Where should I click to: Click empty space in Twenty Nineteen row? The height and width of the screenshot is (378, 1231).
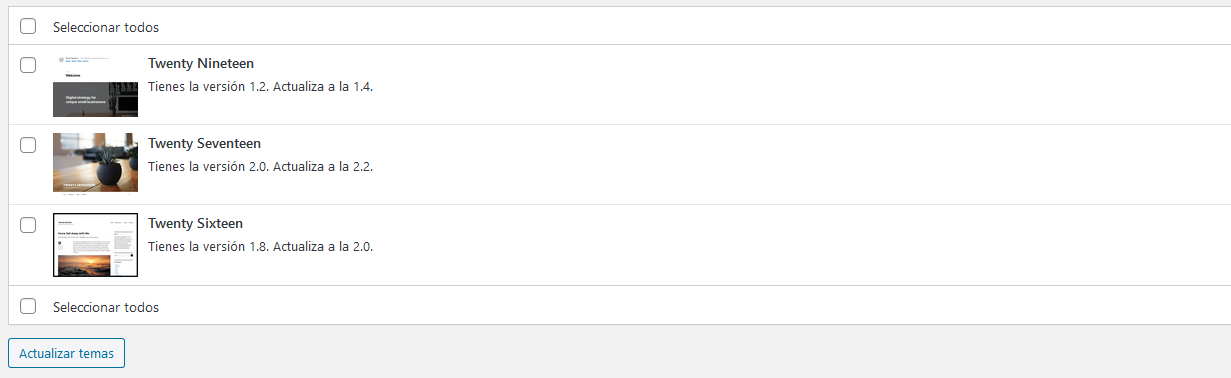point(800,85)
